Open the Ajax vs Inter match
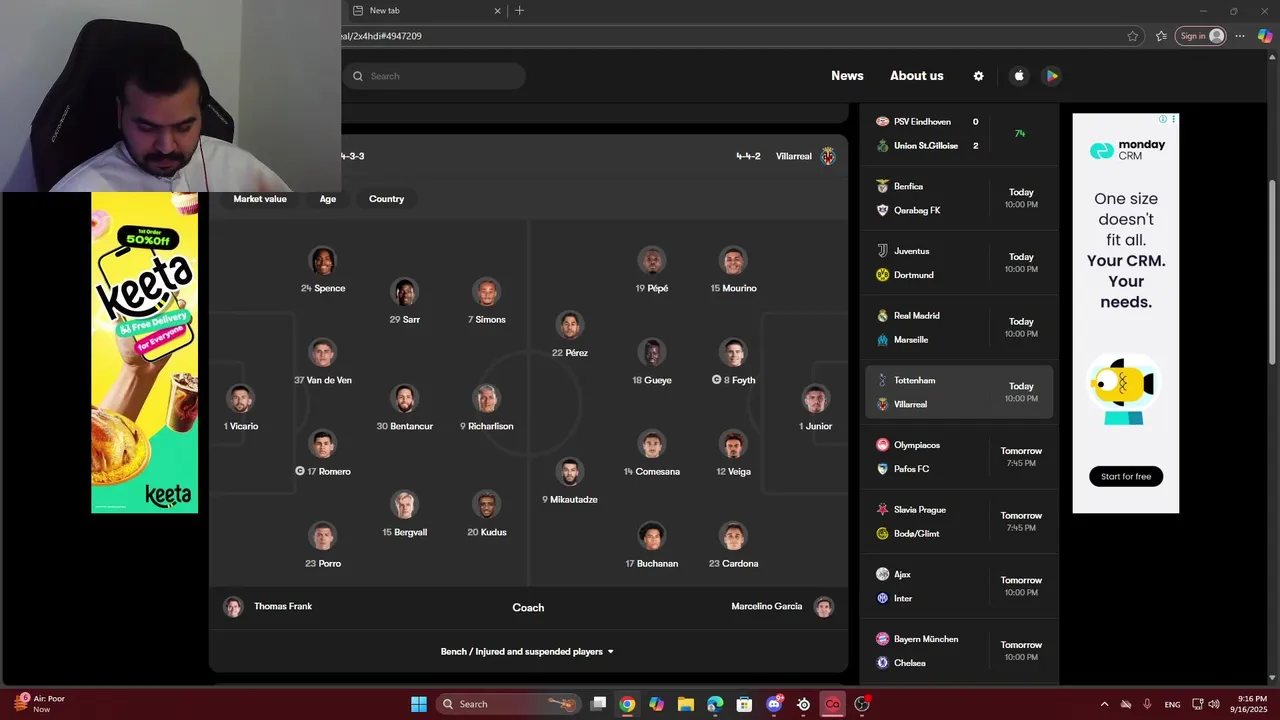Image resolution: width=1280 pixels, height=720 pixels. [959, 586]
